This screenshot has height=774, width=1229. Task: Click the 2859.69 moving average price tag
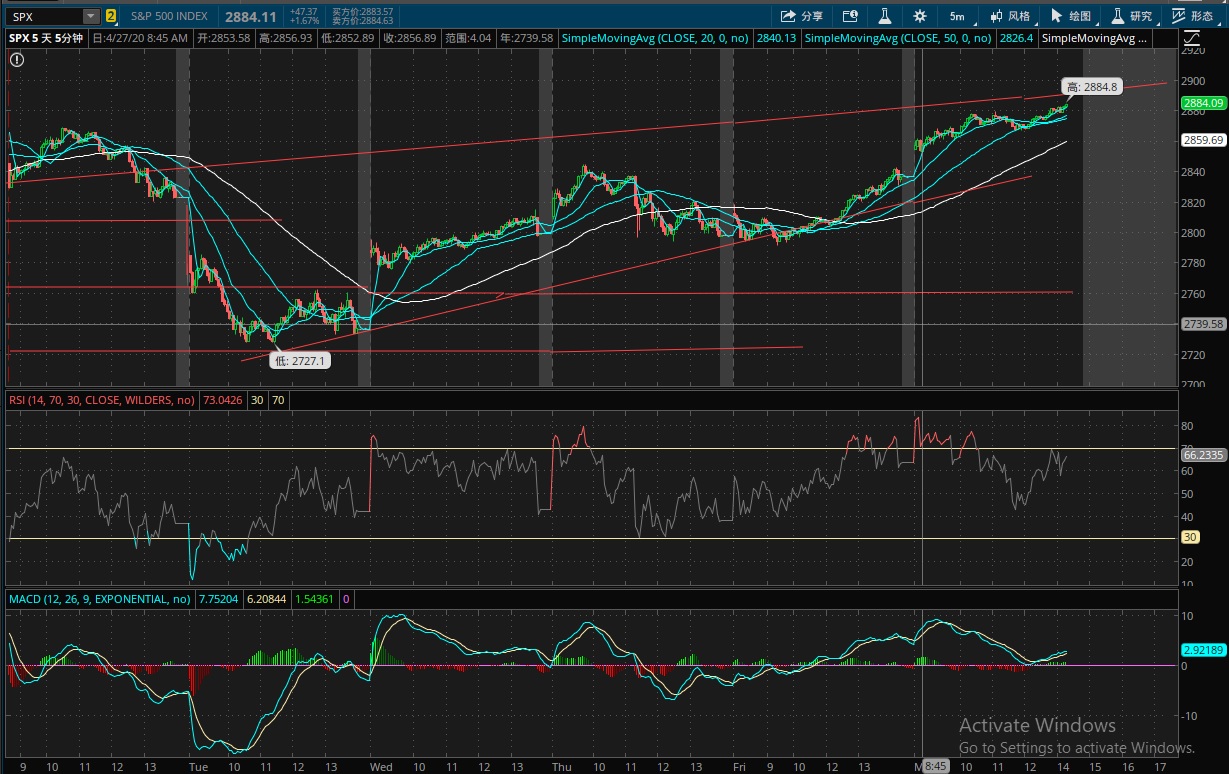[1203, 140]
